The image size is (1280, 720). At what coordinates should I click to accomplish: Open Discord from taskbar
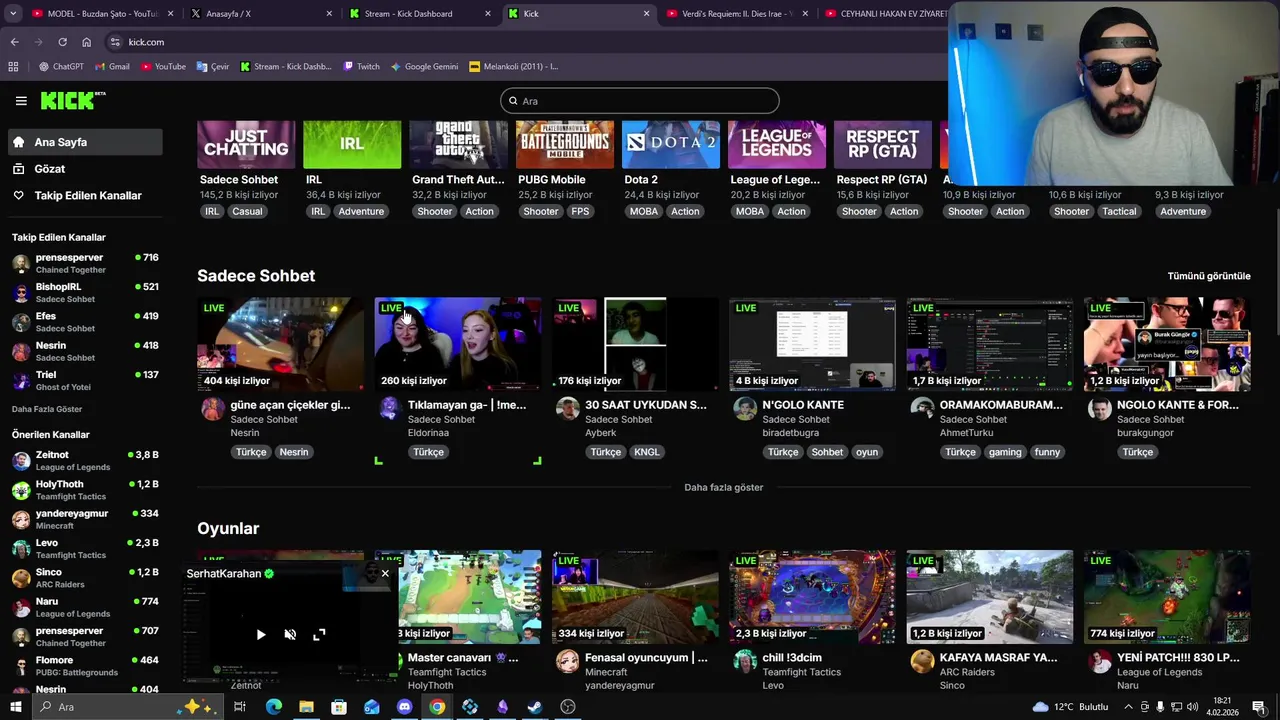click(404, 707)
